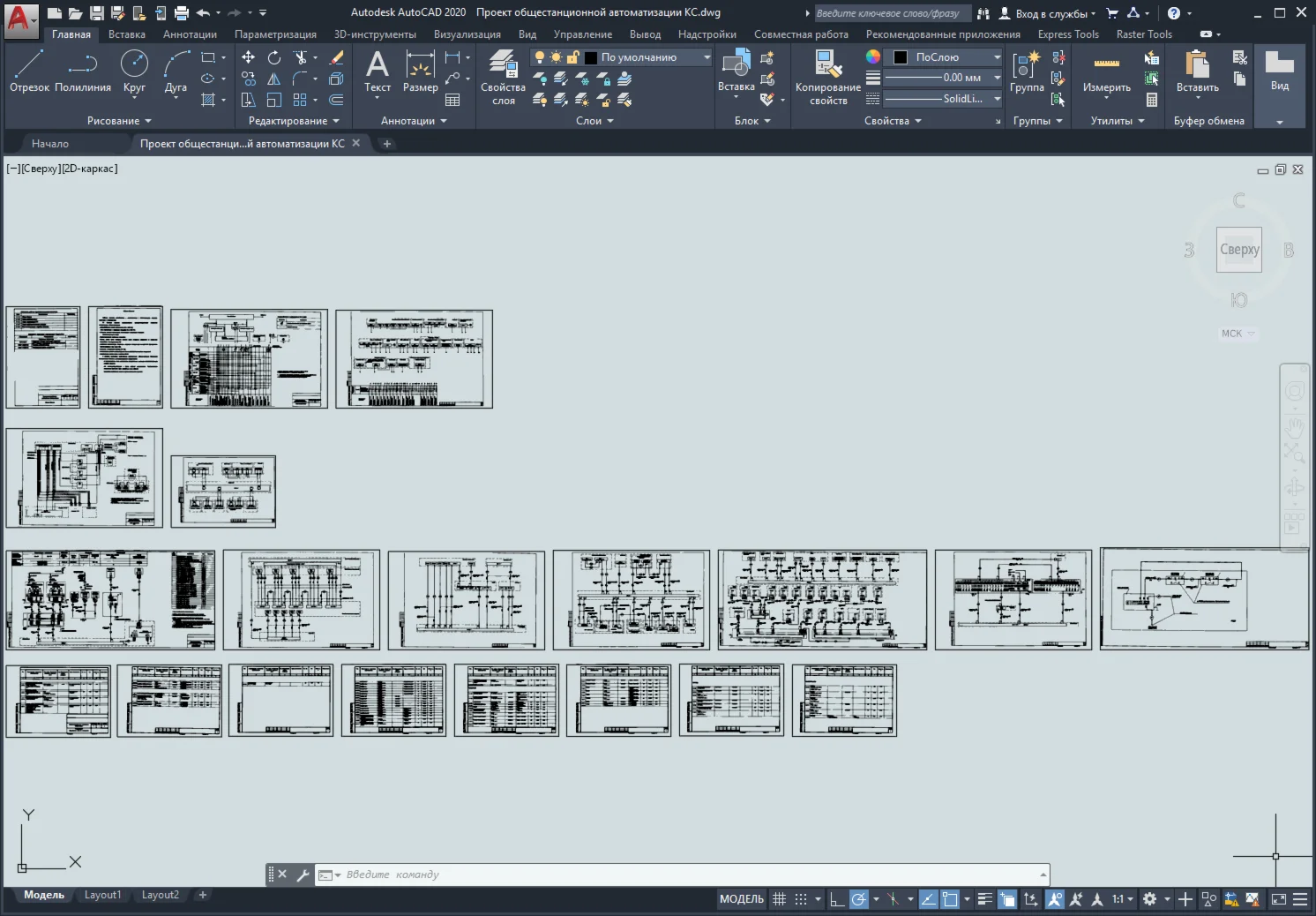The height and width of the screenshot is (916, 1316).
Task: Click the Array tool icon
Action: click(x=300, y=100)
